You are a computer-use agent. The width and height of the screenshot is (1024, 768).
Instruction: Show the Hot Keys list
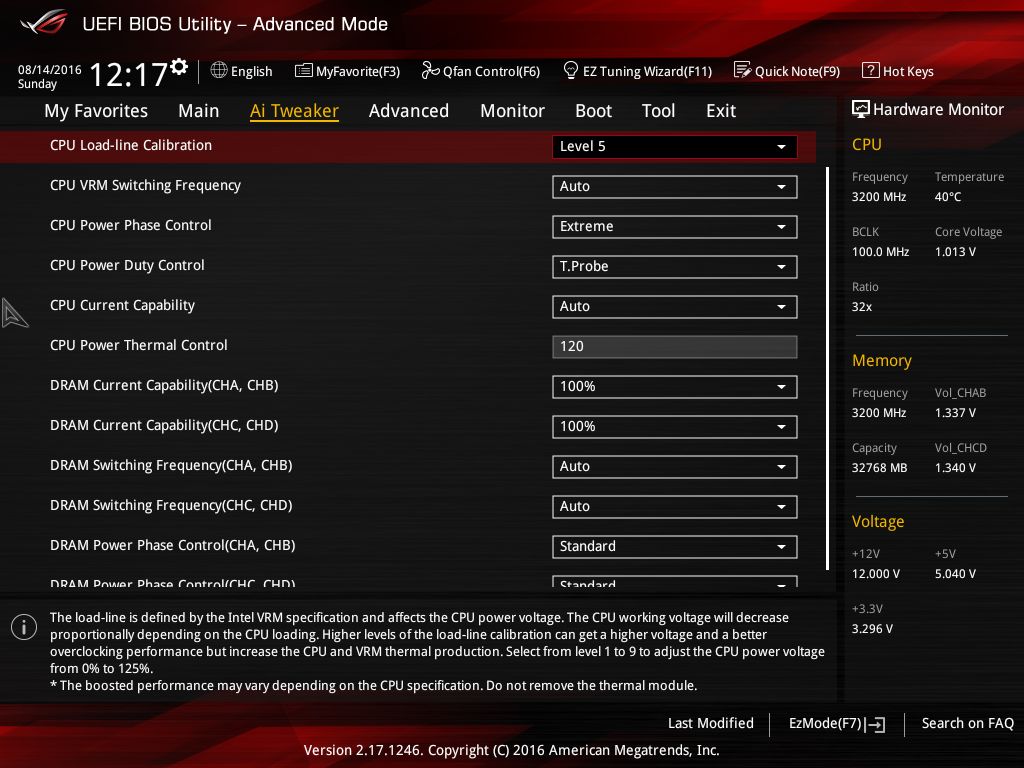[898, 71]
